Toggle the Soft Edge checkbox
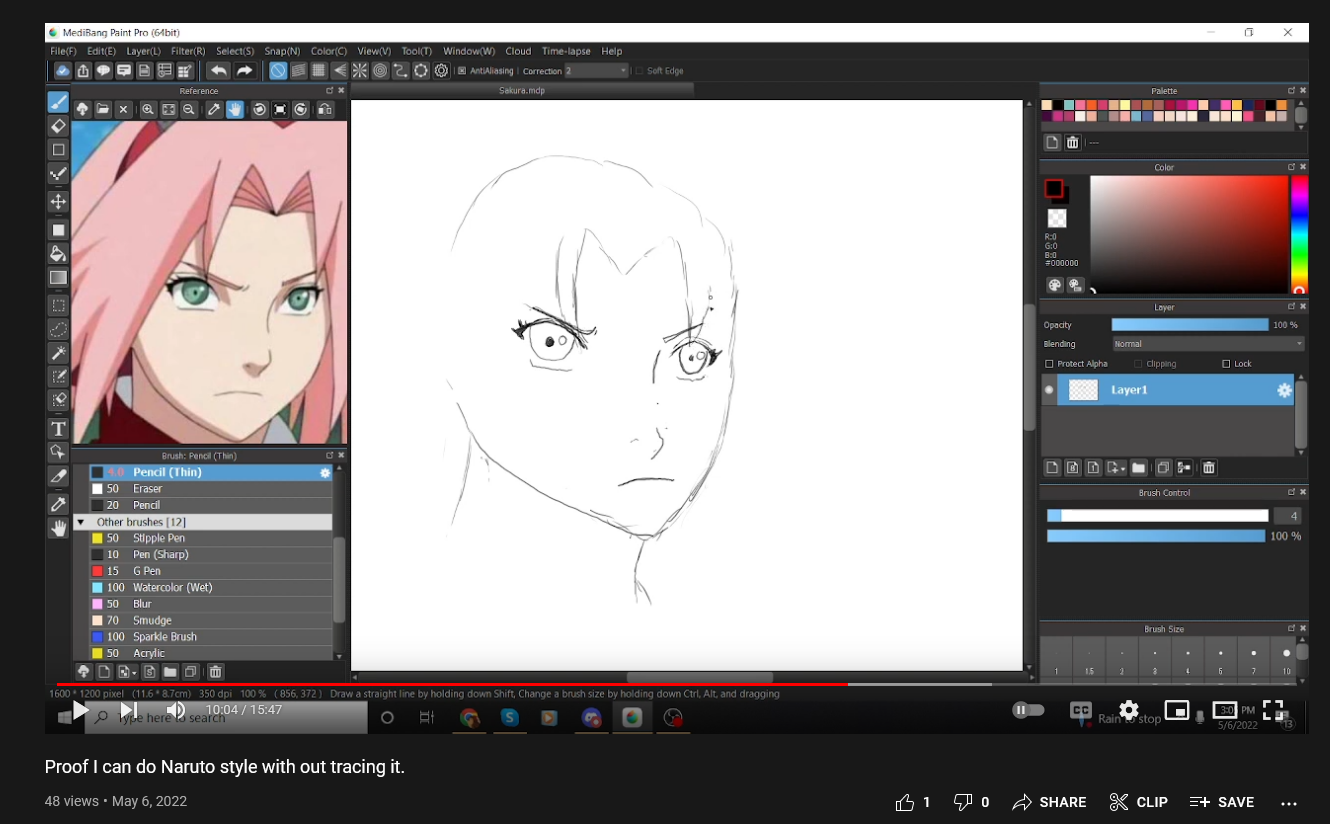 [639, 71]
